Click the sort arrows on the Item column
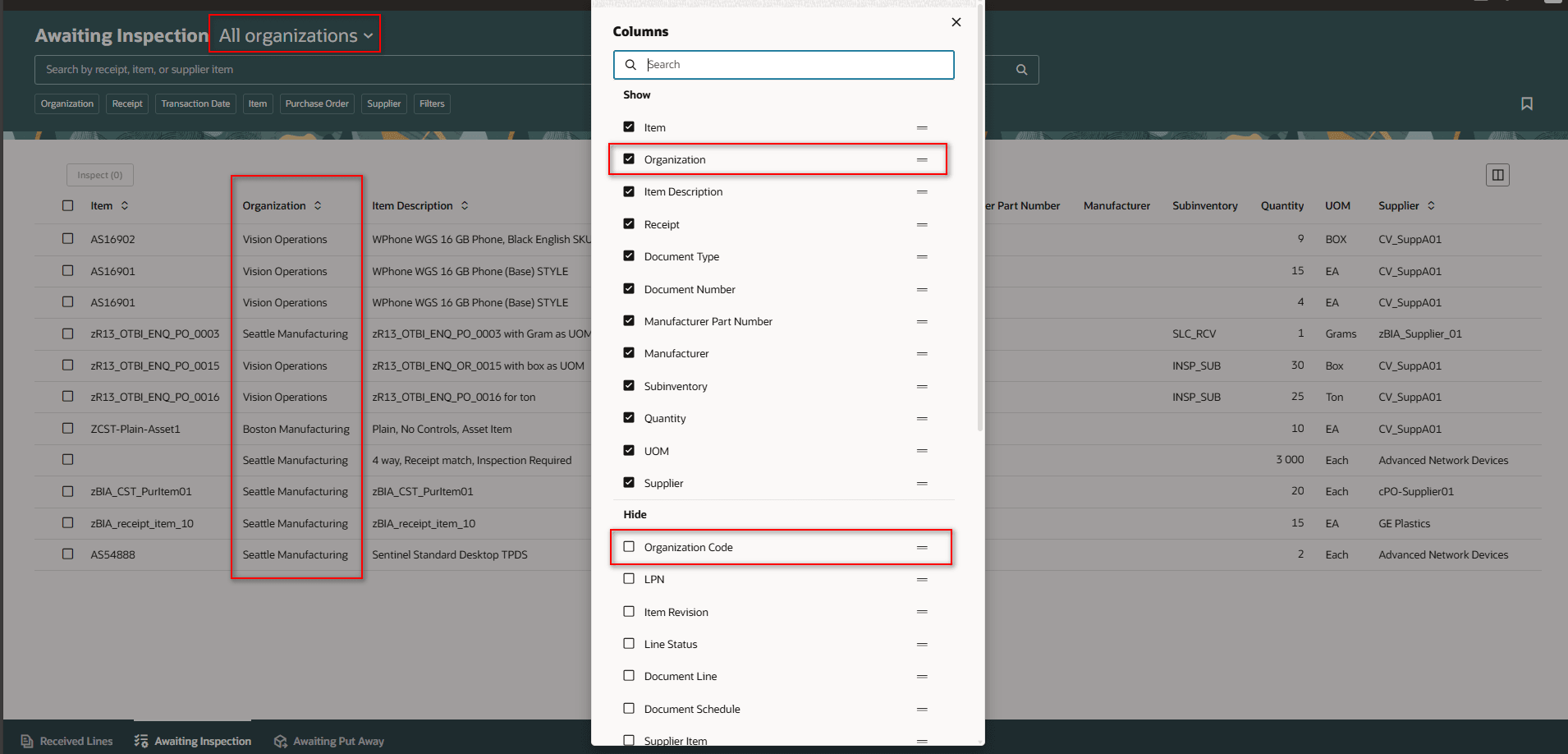 point(126,205)
